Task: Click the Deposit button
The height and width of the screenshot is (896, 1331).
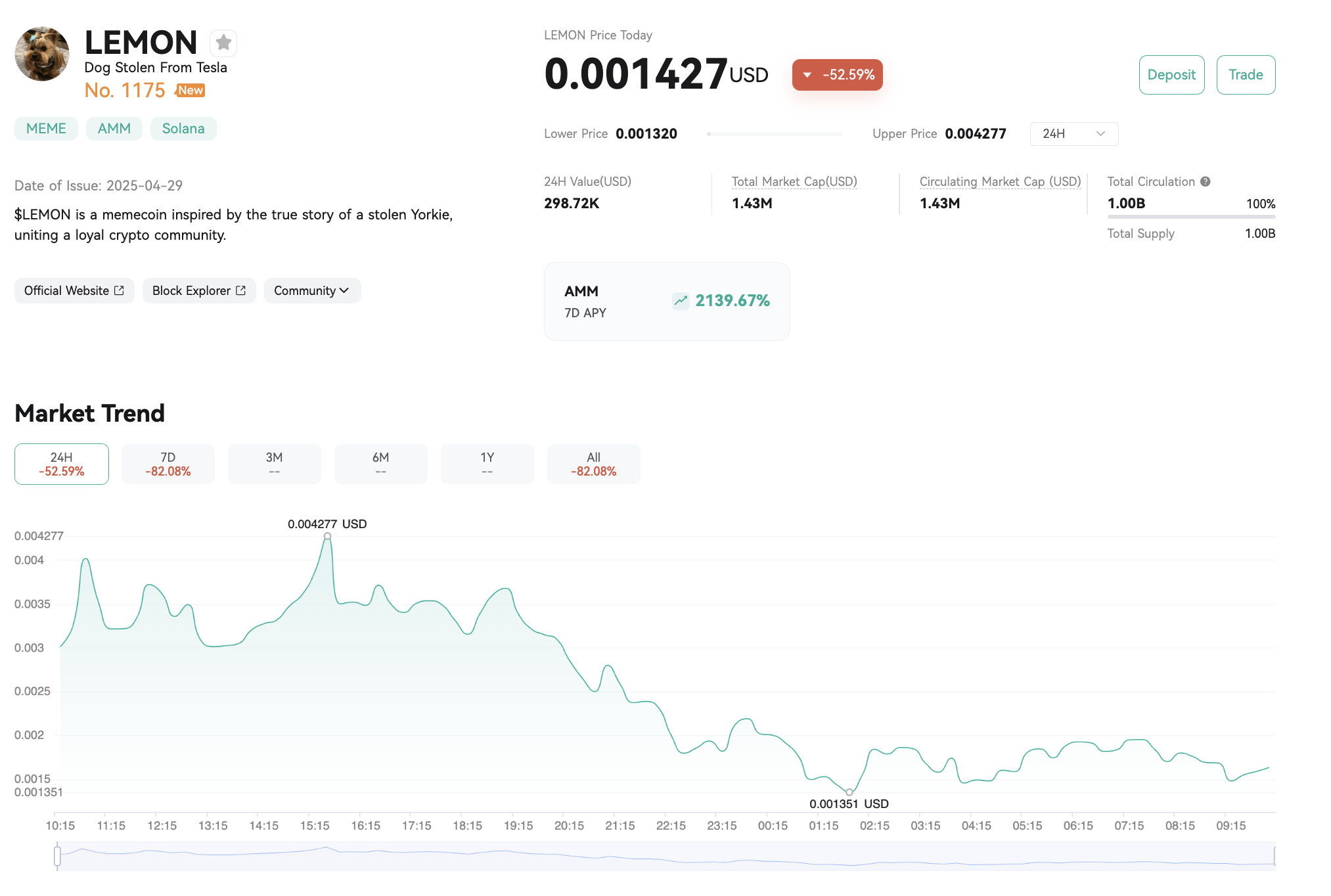Action: click(x=1171, y=75)
